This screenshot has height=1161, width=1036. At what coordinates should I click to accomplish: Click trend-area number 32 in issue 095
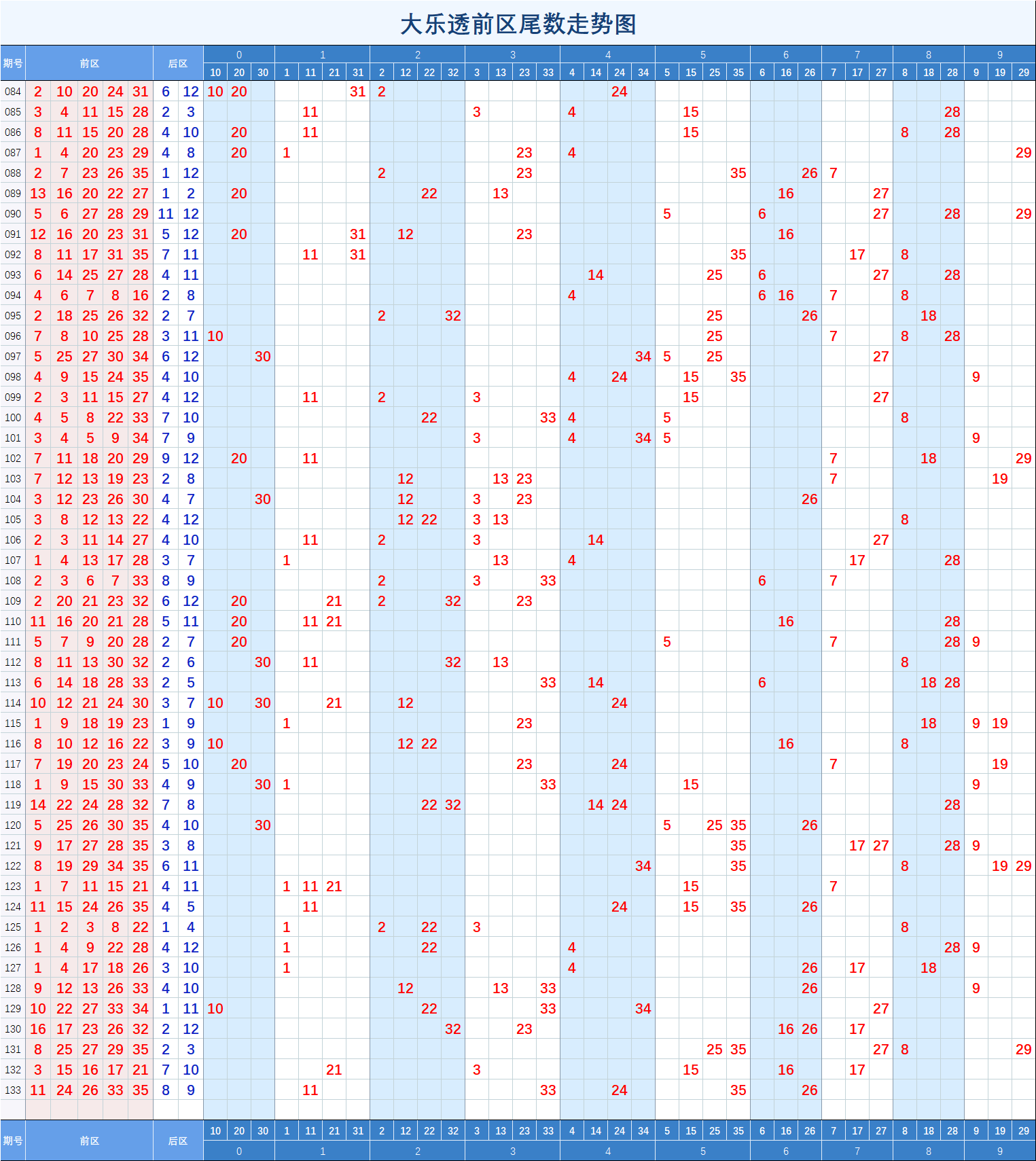(x=453, y=316)
